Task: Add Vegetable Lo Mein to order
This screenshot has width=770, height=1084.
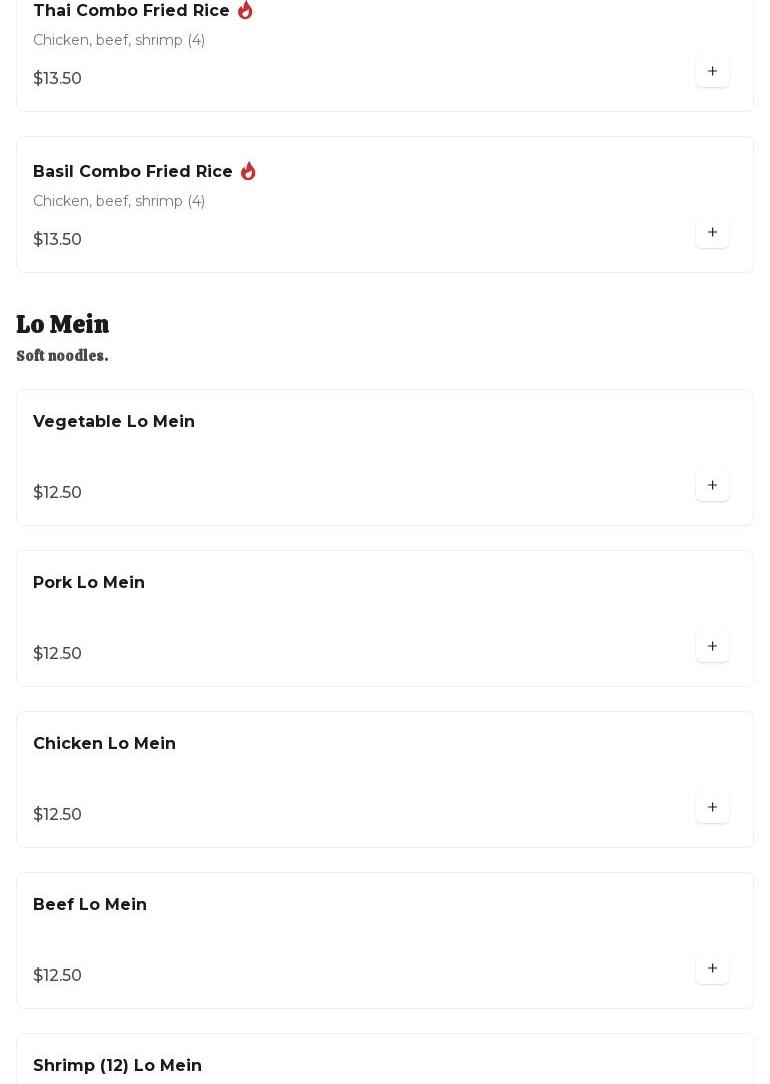Action: point(712,486)
